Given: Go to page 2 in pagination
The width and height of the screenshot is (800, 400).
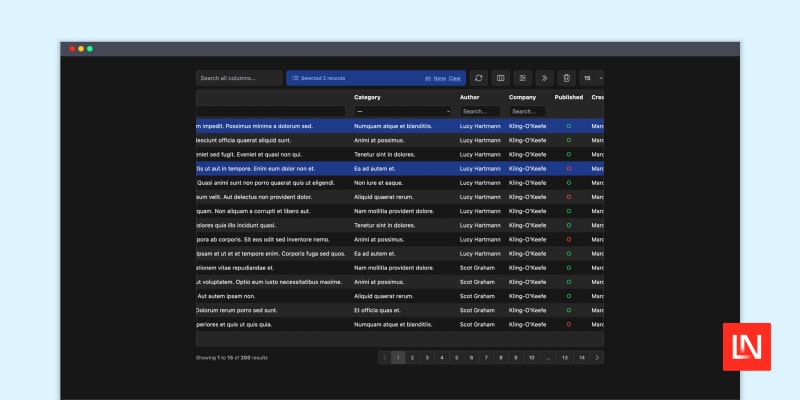Looking at the screenshot, I should coord(412,357).
